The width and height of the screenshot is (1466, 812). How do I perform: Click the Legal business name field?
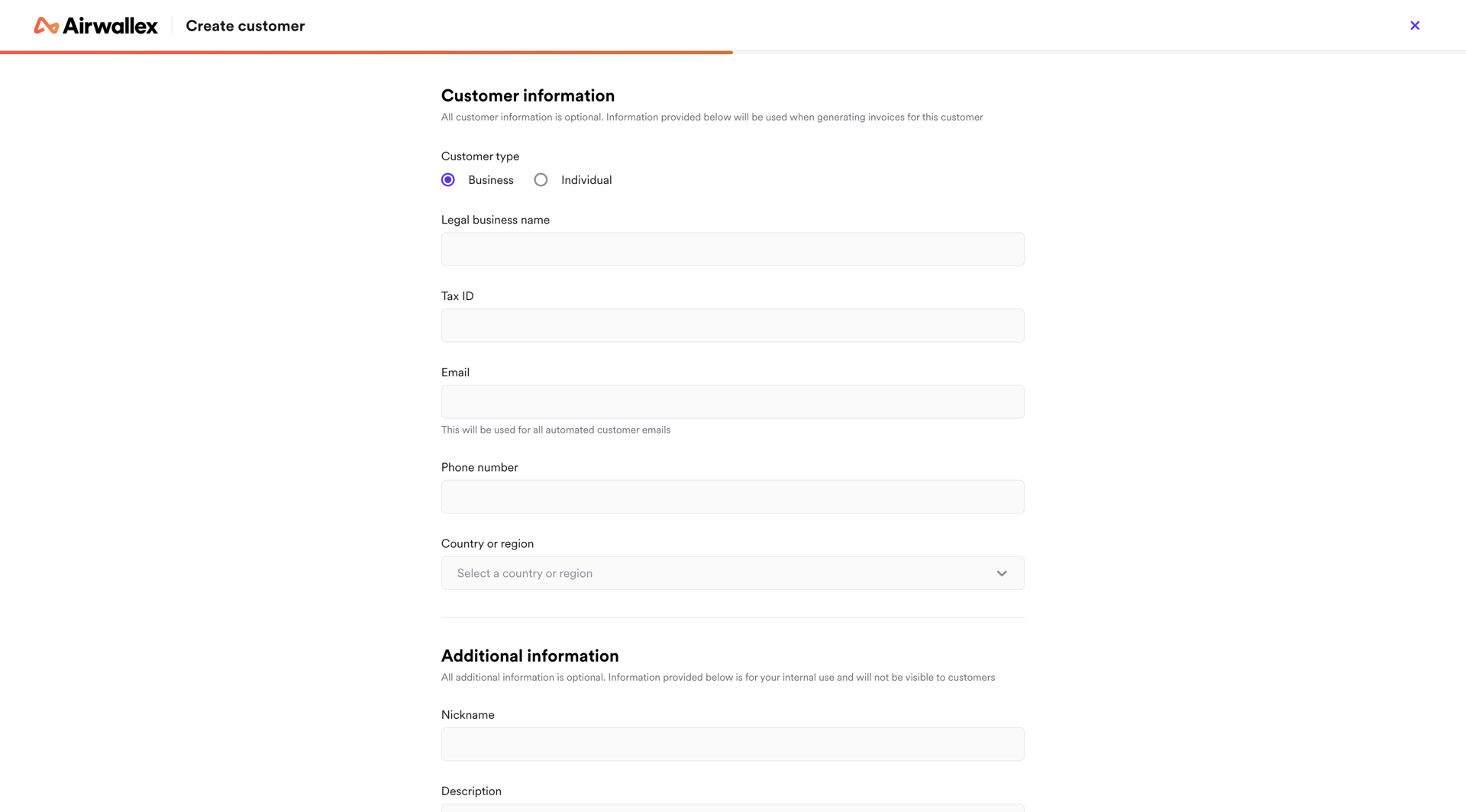click(732, 249)
